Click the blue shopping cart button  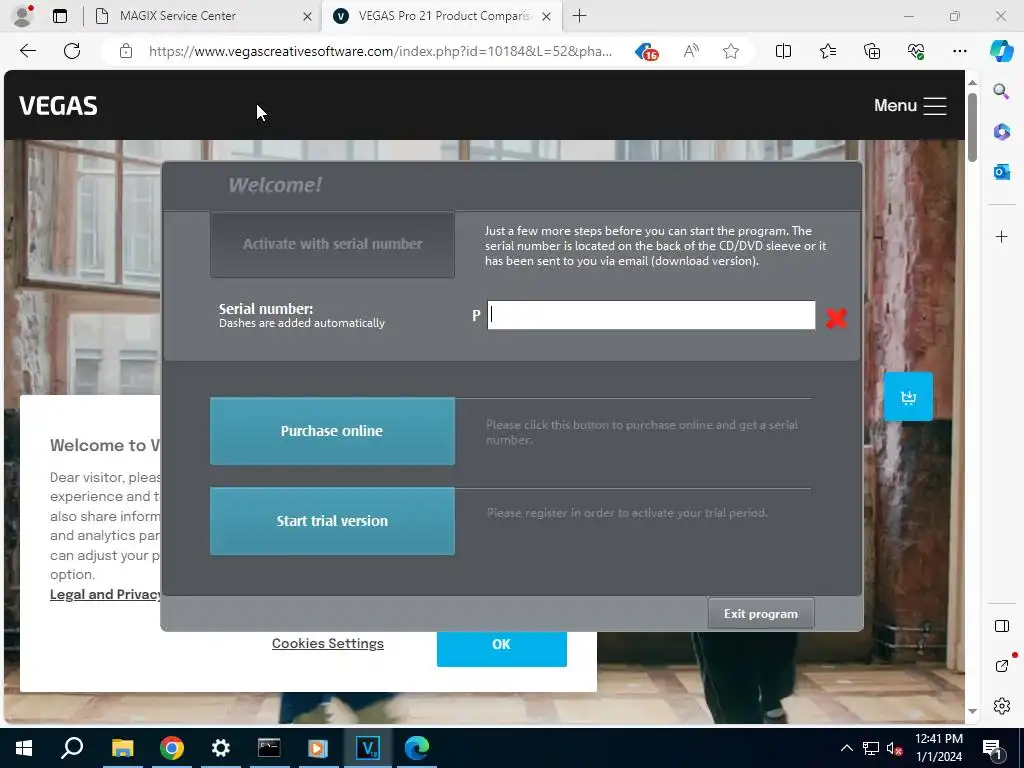pos(908,396)
